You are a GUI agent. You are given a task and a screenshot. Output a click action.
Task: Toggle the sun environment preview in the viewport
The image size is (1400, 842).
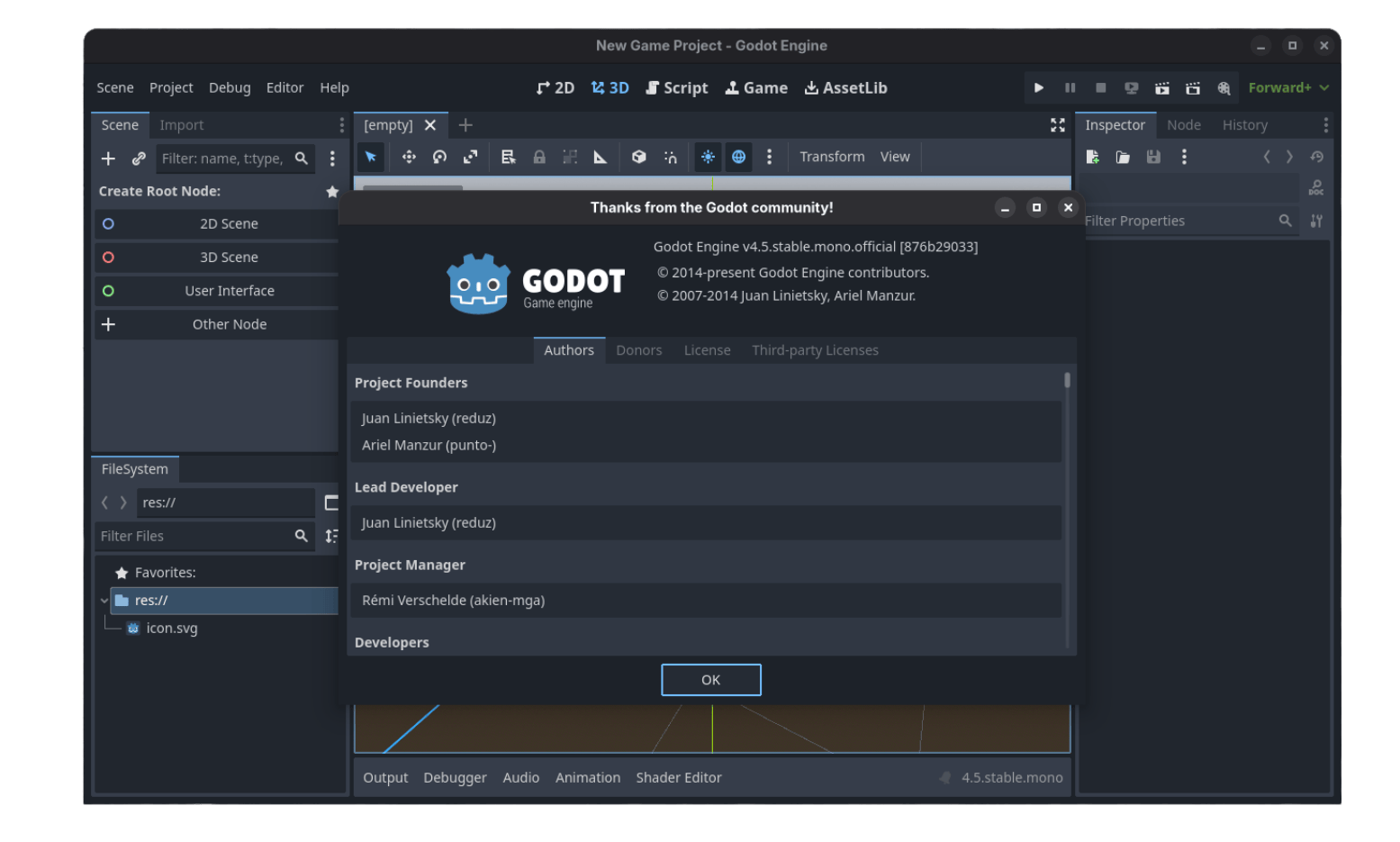[708, 156]
